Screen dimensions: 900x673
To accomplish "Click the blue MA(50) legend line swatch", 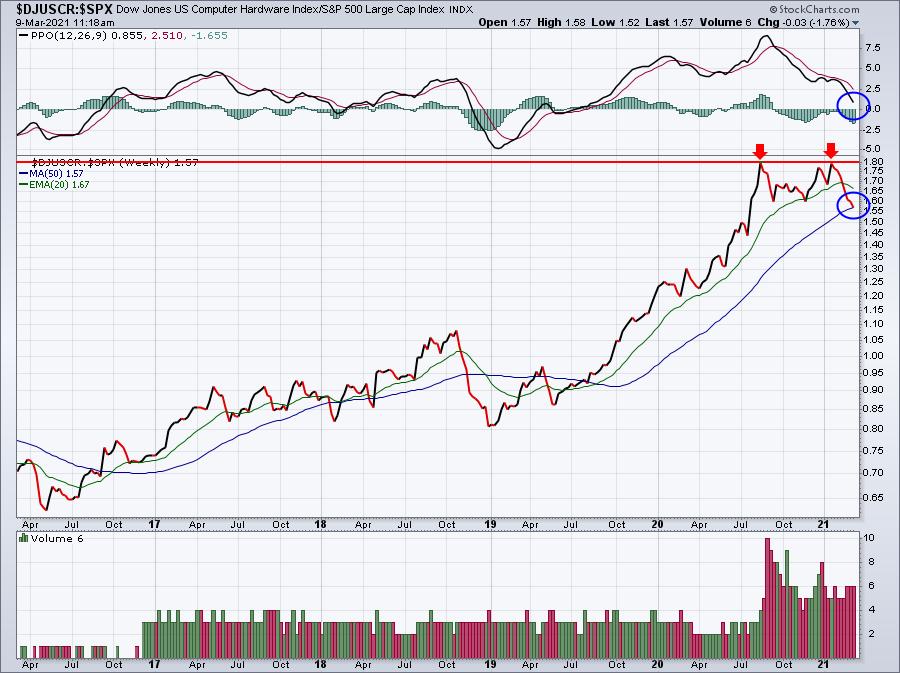I will point(24,173).
